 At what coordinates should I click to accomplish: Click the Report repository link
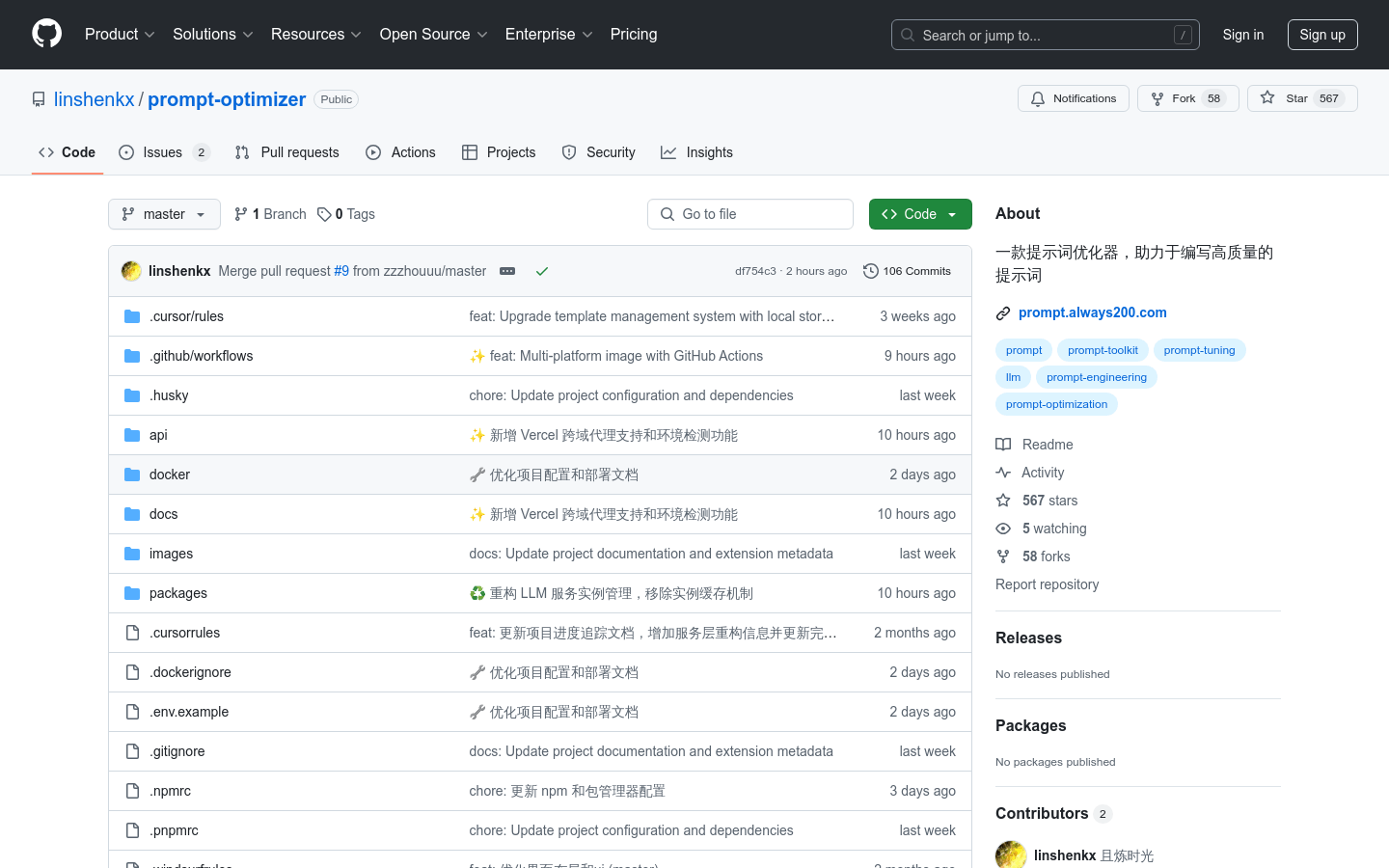click(x=1047, y=584)
